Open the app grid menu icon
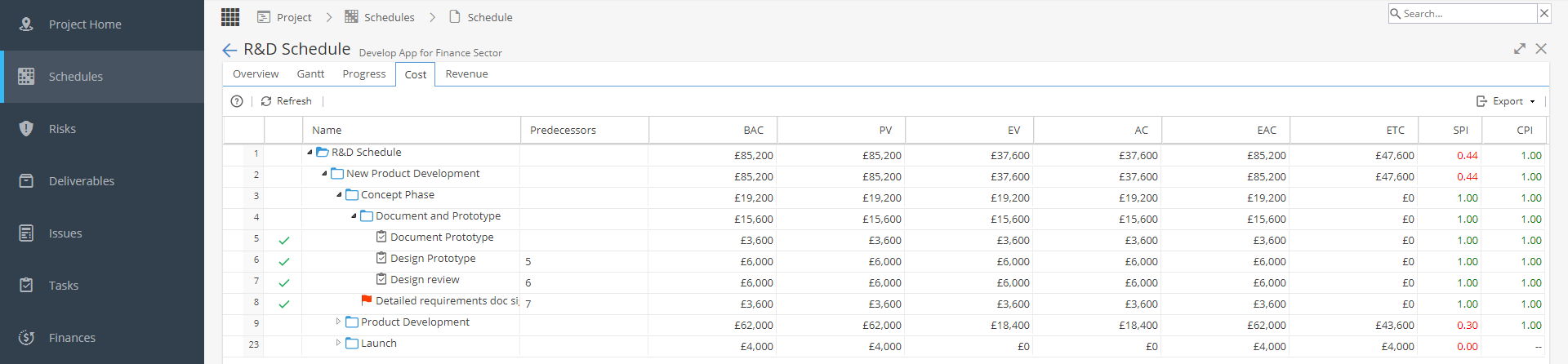The width and height of the screenshot is (1568, 364). [230, 16]
